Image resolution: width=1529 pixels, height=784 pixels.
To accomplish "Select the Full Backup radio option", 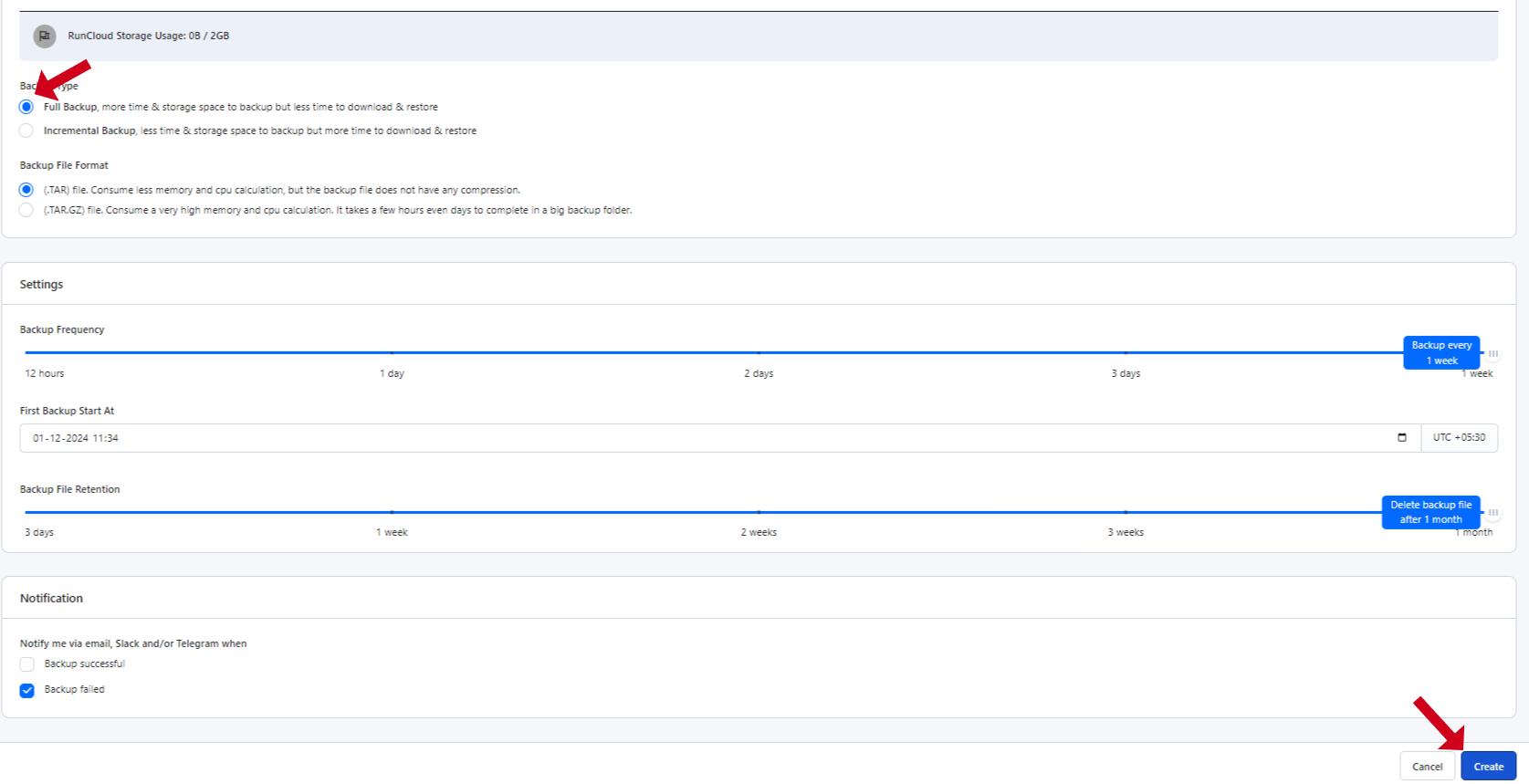I will [26, 108].
